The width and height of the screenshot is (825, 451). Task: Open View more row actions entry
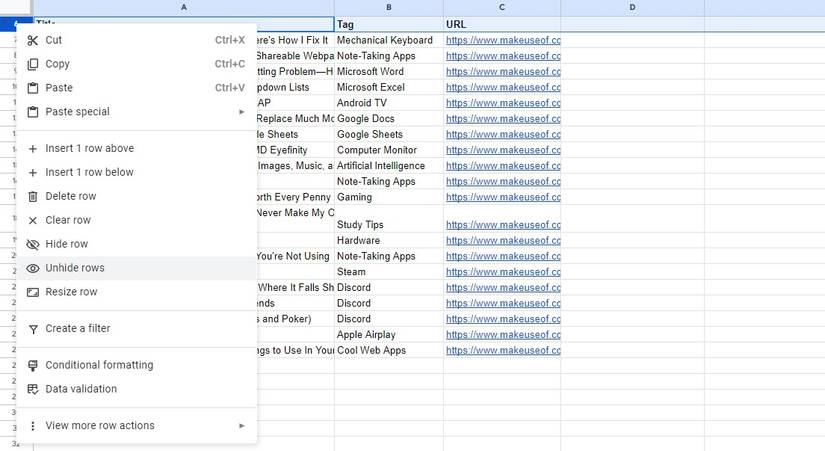coord(137,425)
